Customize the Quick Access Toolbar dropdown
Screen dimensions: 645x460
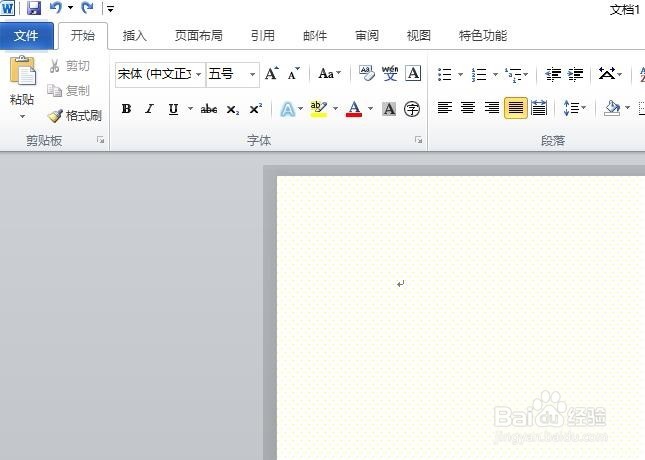click(x=110, y=8)
